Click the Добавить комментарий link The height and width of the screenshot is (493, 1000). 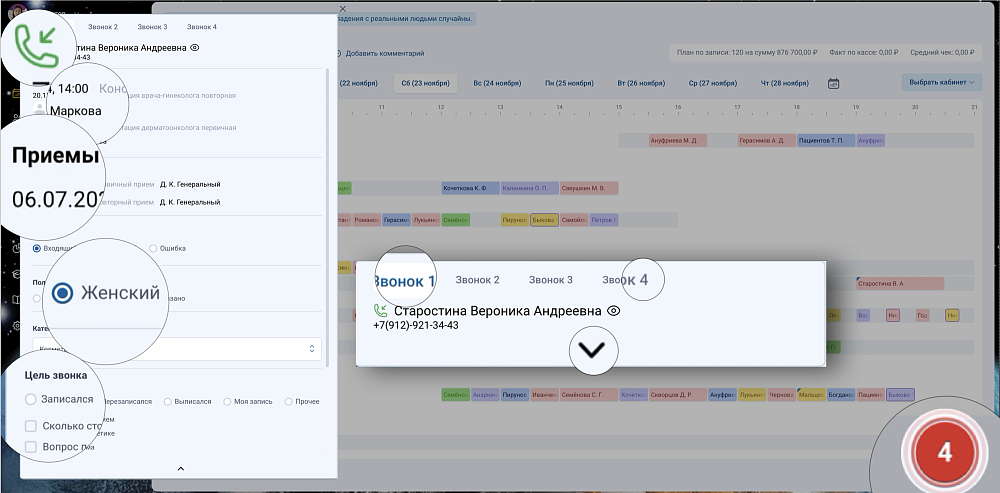pyautogui.click(x=383, y=53)
